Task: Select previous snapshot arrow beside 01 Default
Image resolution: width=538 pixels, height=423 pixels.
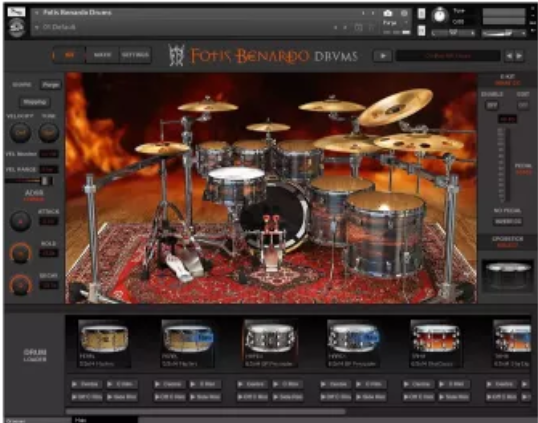Action: coord(336,27)
